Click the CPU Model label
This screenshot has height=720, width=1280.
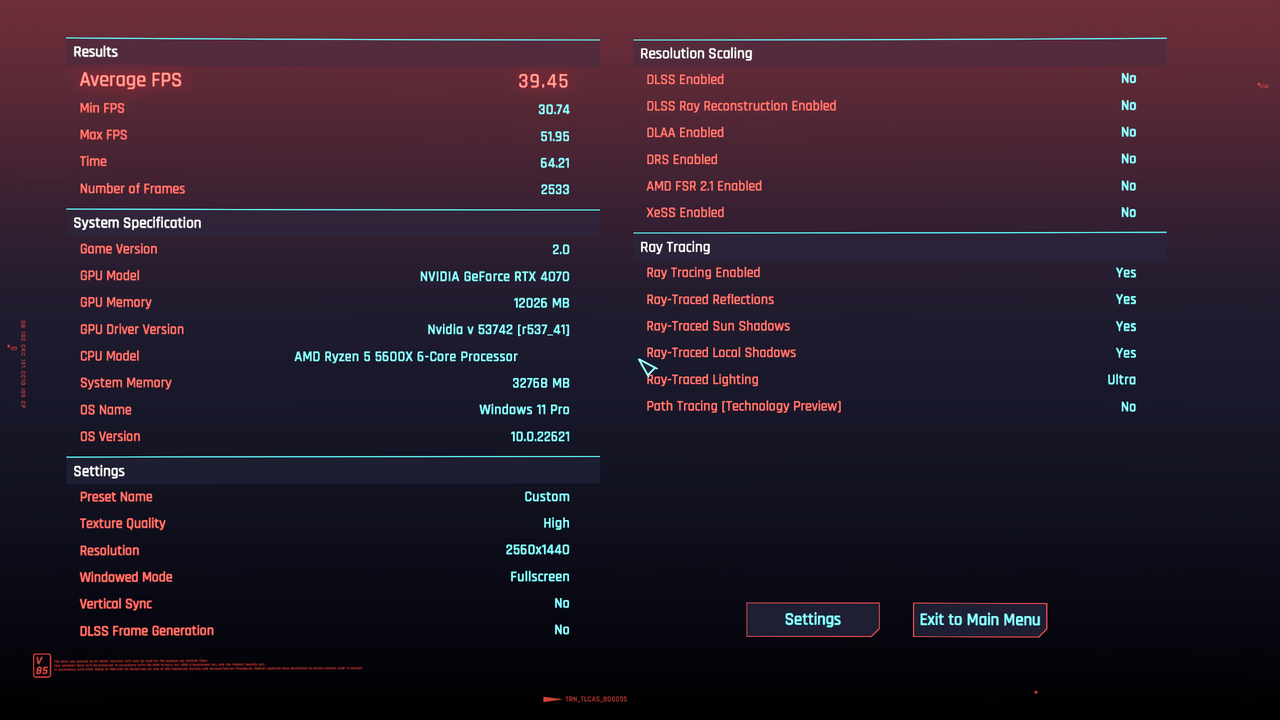pyautogui.click(x=110, y=356)
